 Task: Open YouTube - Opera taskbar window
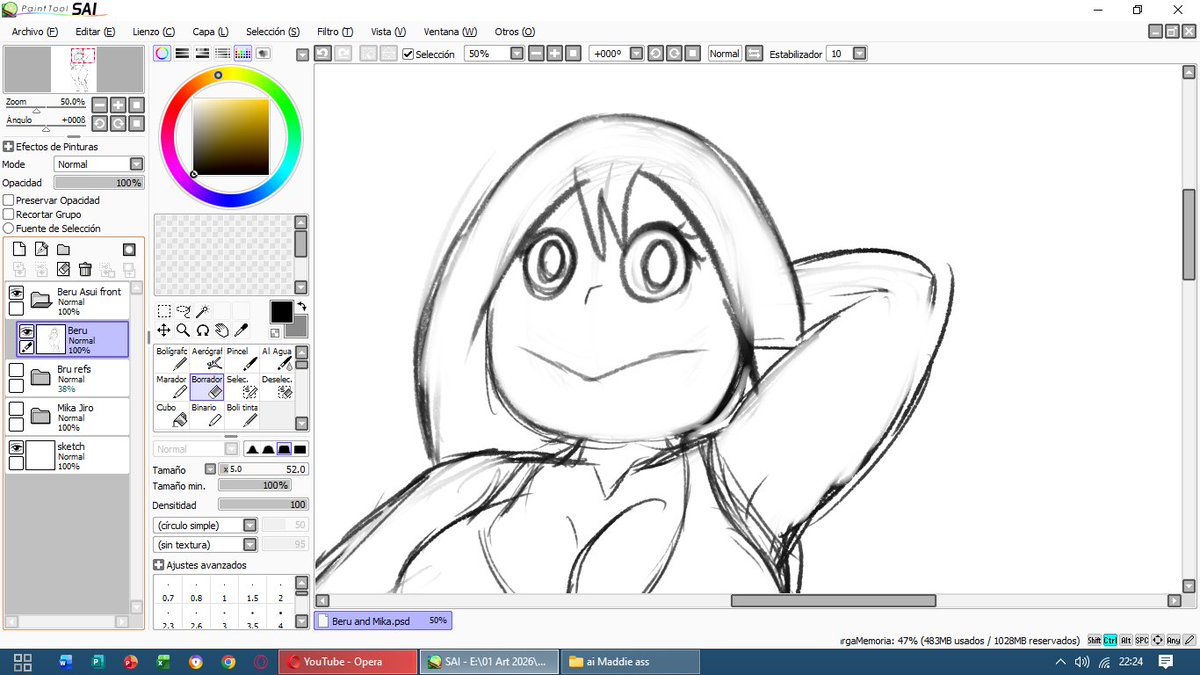coord(347,661)
